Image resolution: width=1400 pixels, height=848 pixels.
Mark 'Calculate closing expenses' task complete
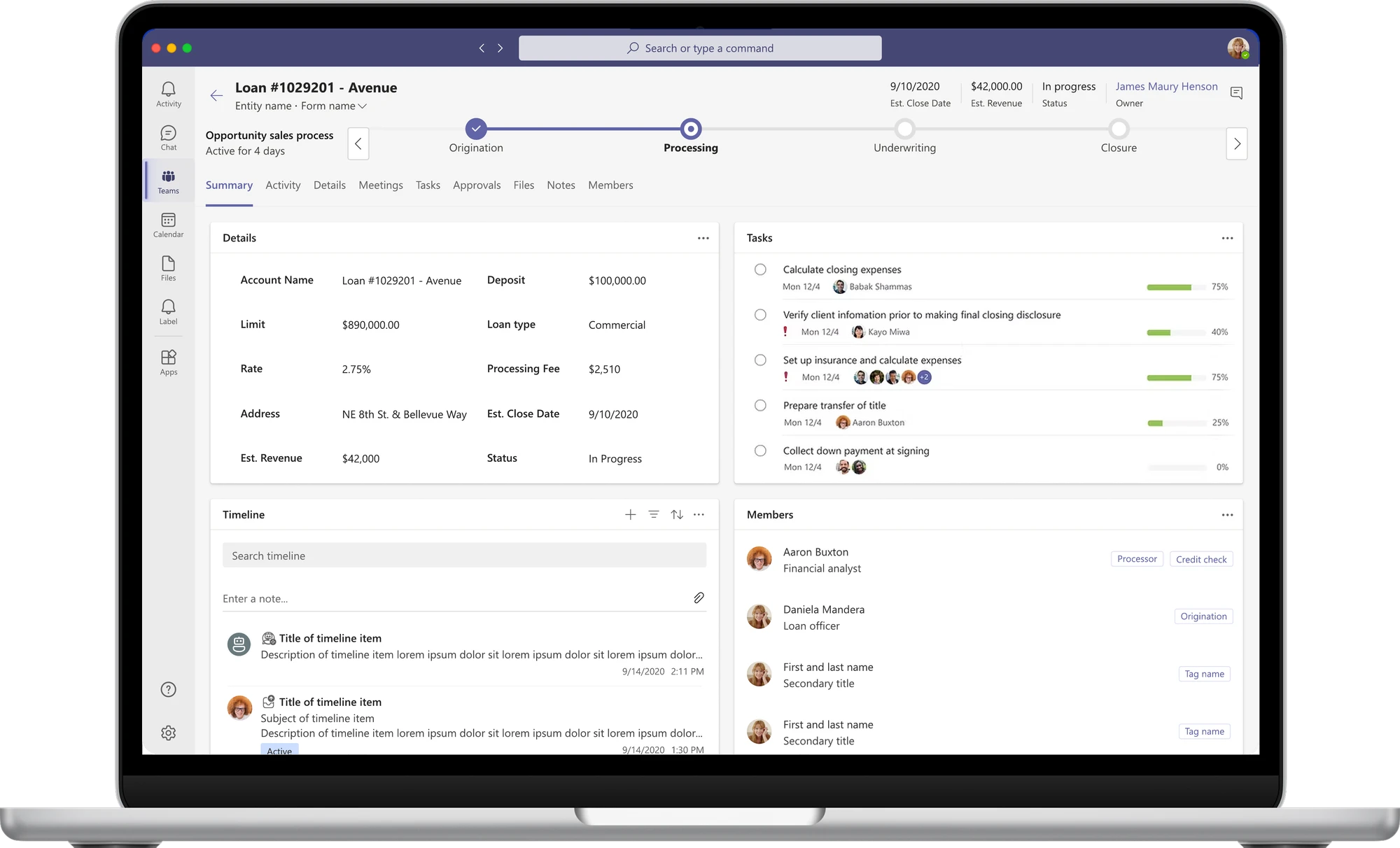(x=760, y=269)
